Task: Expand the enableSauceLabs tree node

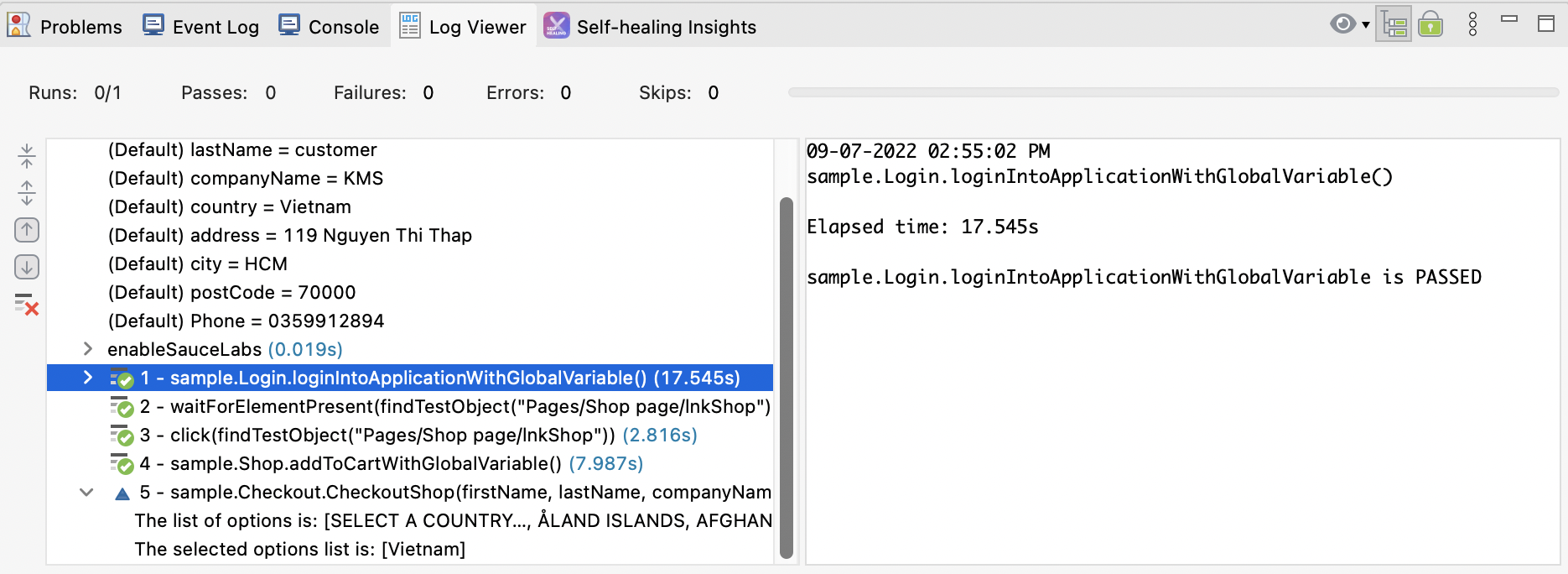Action: pos(88,349)
